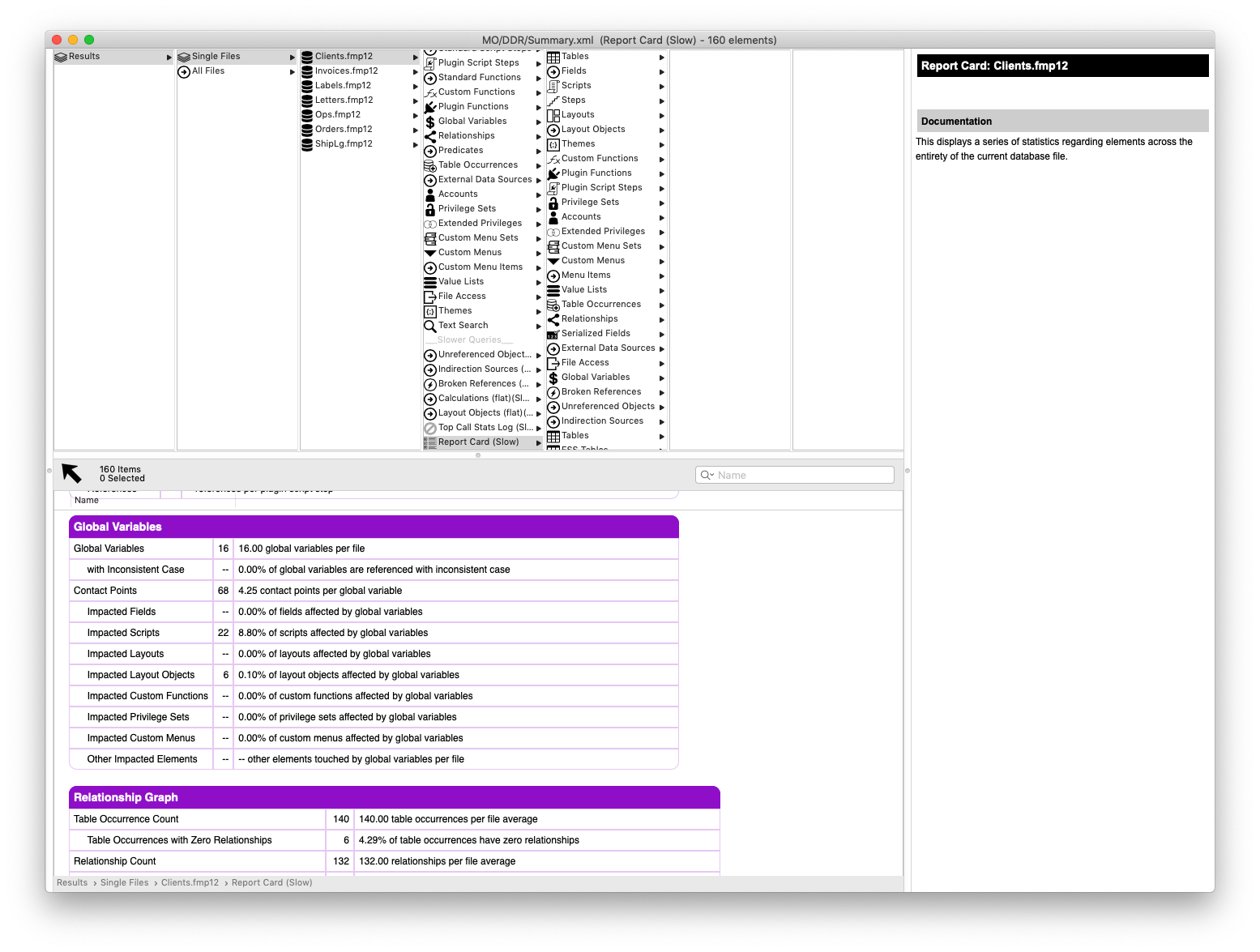The width and height of the screenshot is (1260, 952).
Task: Click the Layouts panel icon in report column
Action: 553,115
